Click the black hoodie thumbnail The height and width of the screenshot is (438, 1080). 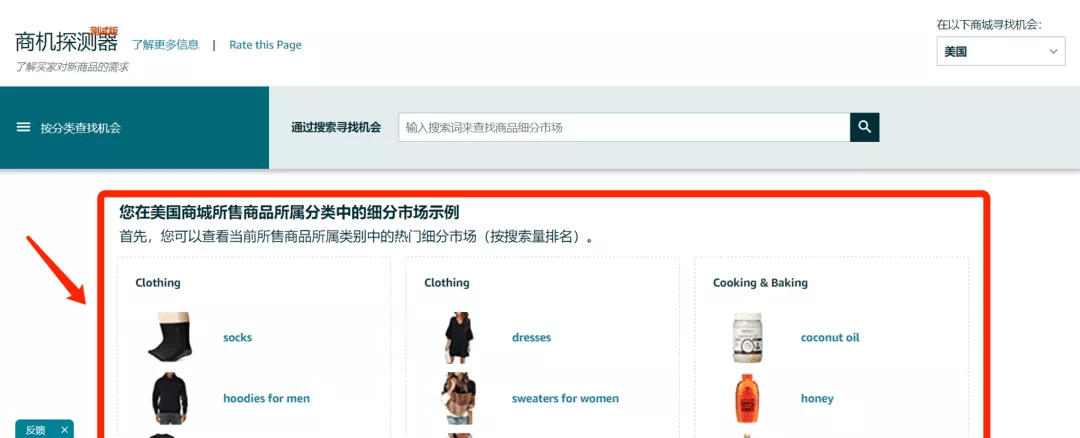(166, 398)
